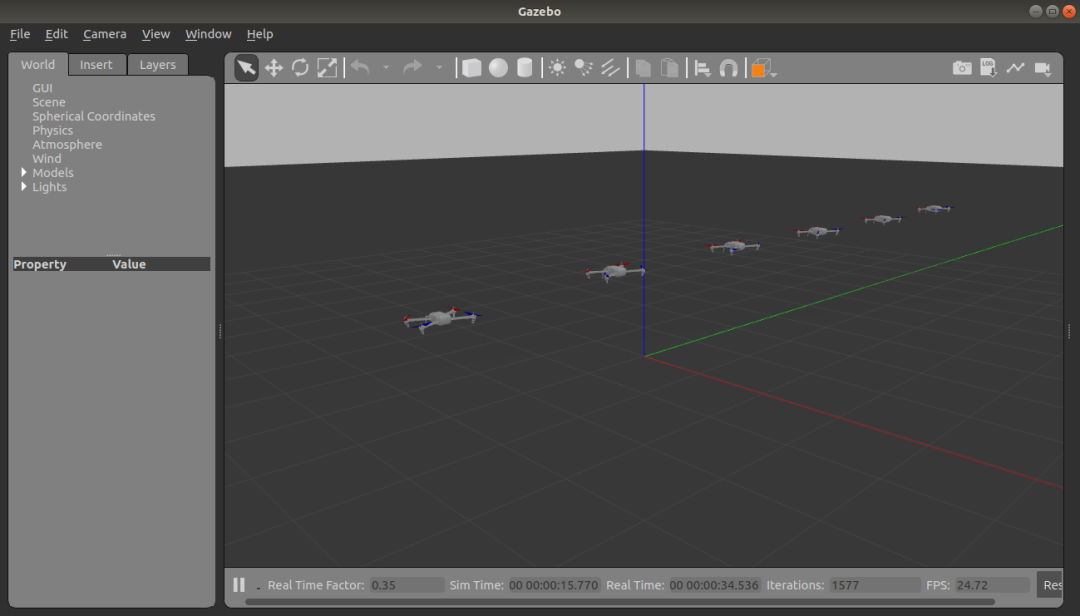Select Wind in the world tree
Screen dimensions: 1080x616
[47, 158]
